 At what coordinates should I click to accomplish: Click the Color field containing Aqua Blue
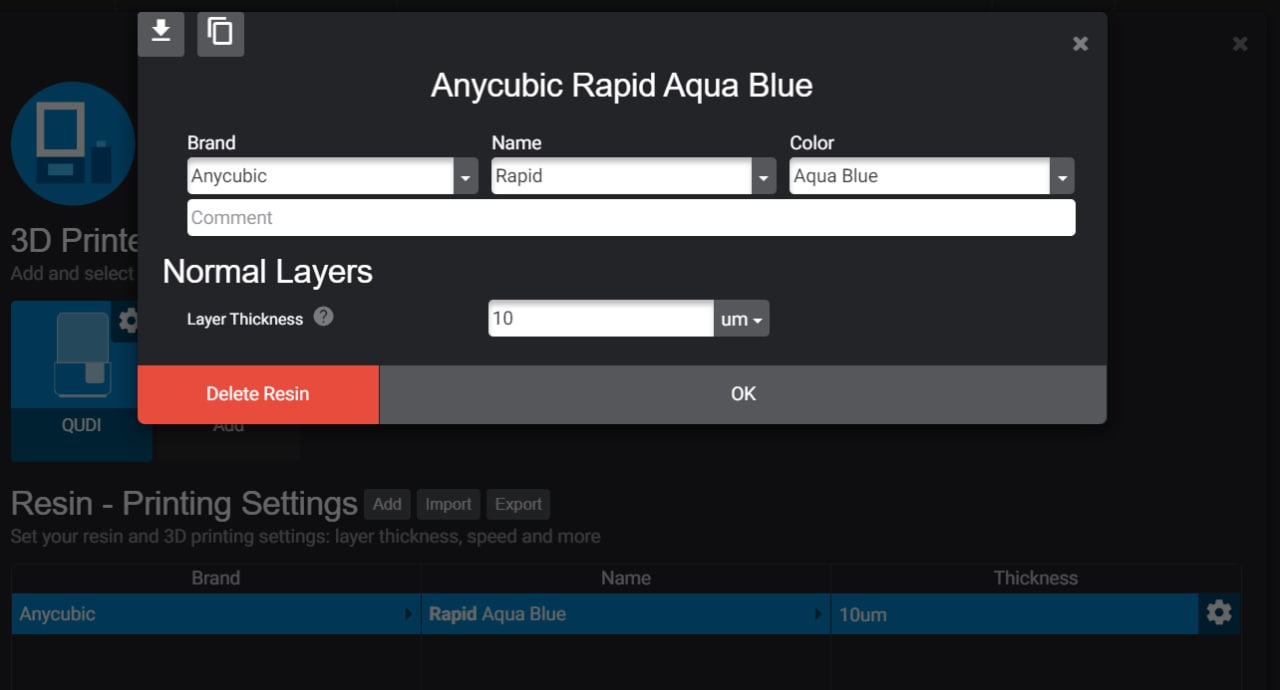[x=920, y=176]
